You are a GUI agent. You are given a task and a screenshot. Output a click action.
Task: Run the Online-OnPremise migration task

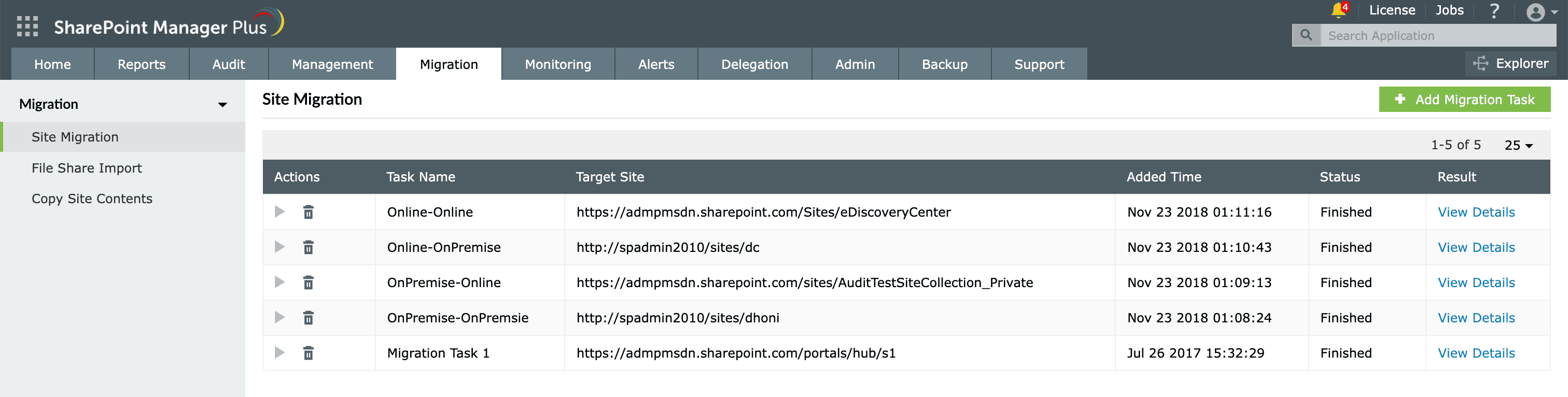[x=279, y=247]
